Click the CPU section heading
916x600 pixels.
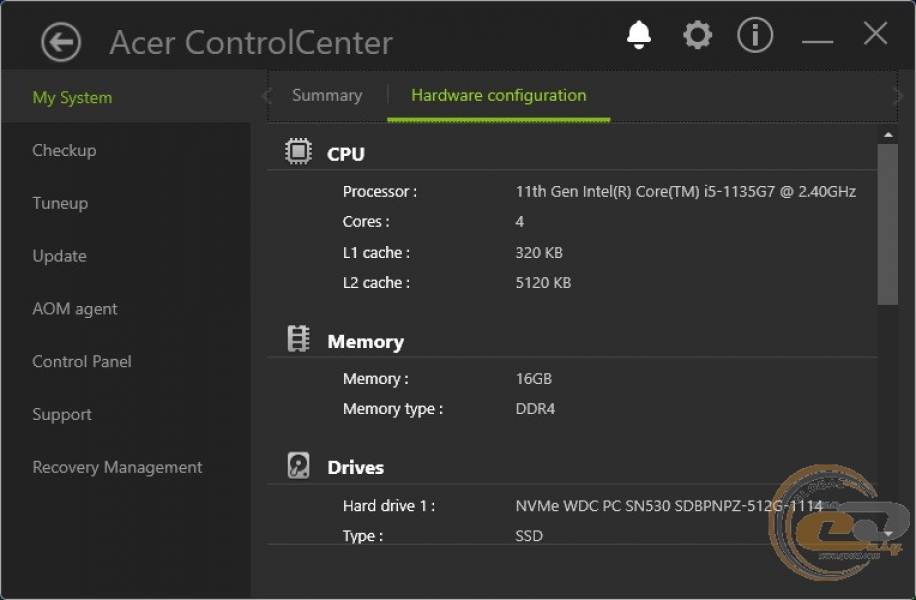pos(346,154)
